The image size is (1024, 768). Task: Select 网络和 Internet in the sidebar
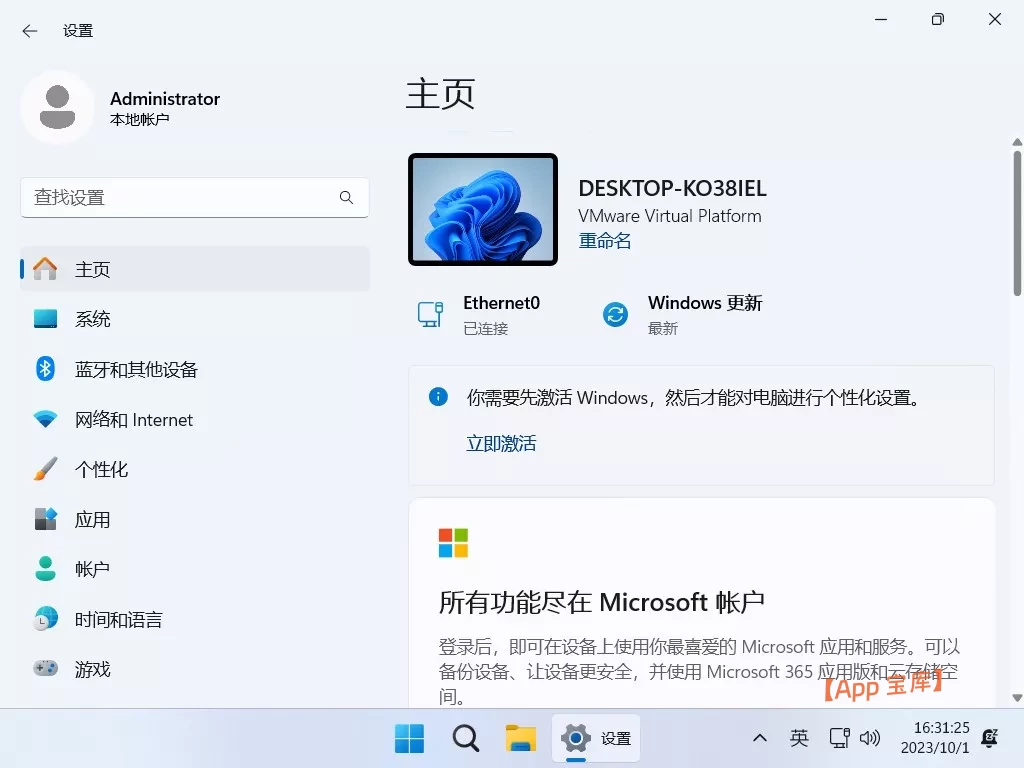pyautogui.click(x=135, y=419)
